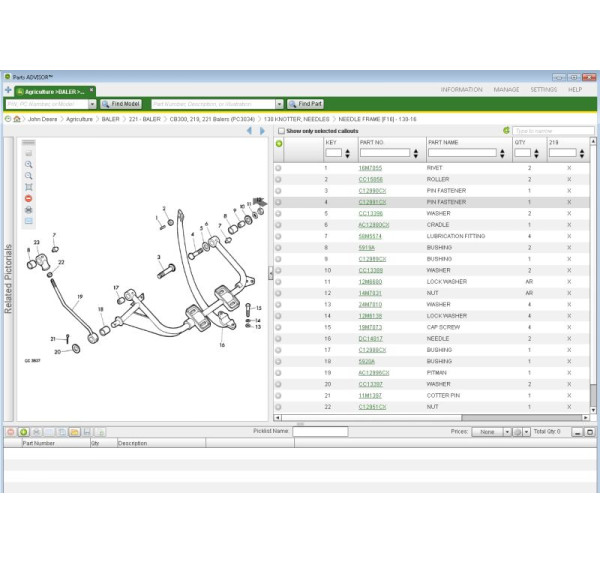Go to the previous illustration arrow

(x=250, y=131)
